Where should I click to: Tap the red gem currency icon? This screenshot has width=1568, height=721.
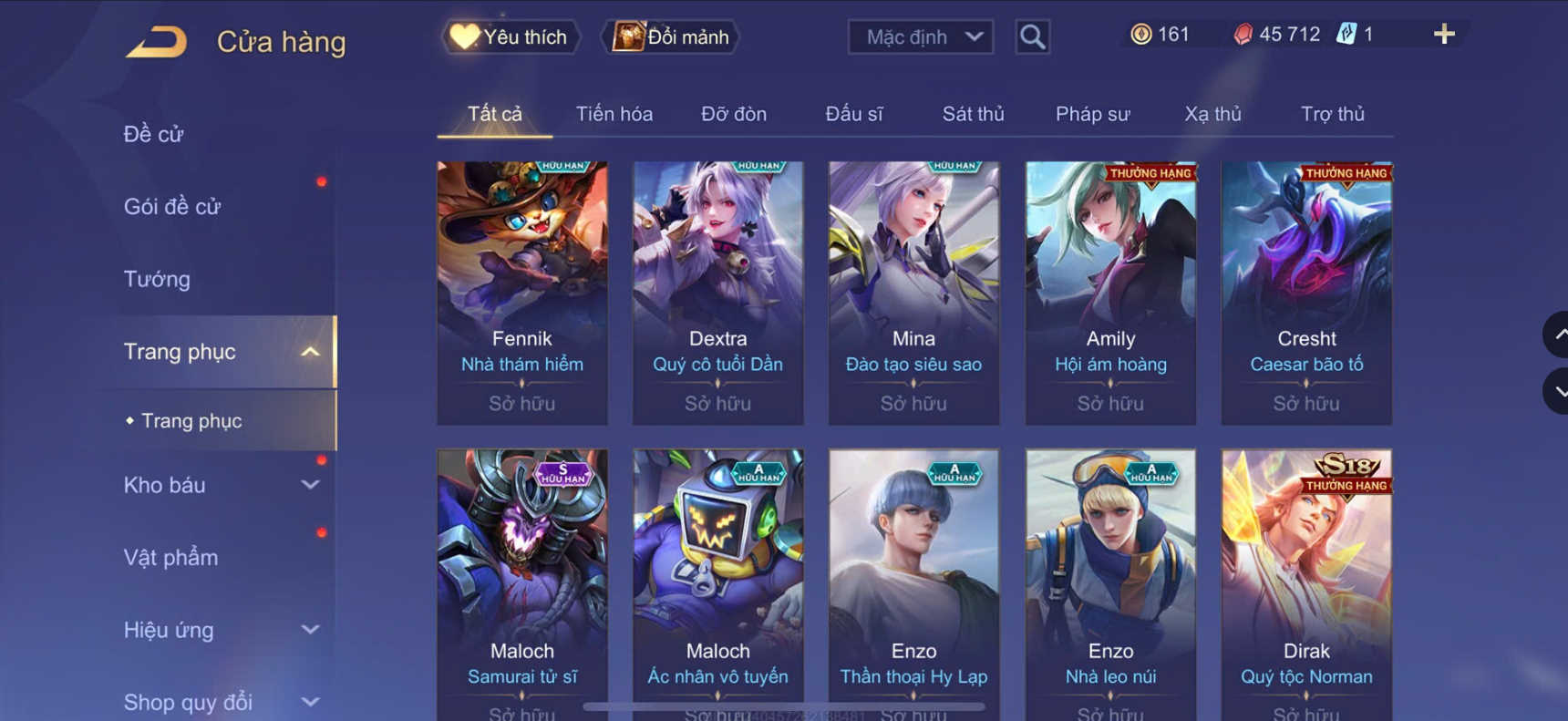(x=1243, y=35)
